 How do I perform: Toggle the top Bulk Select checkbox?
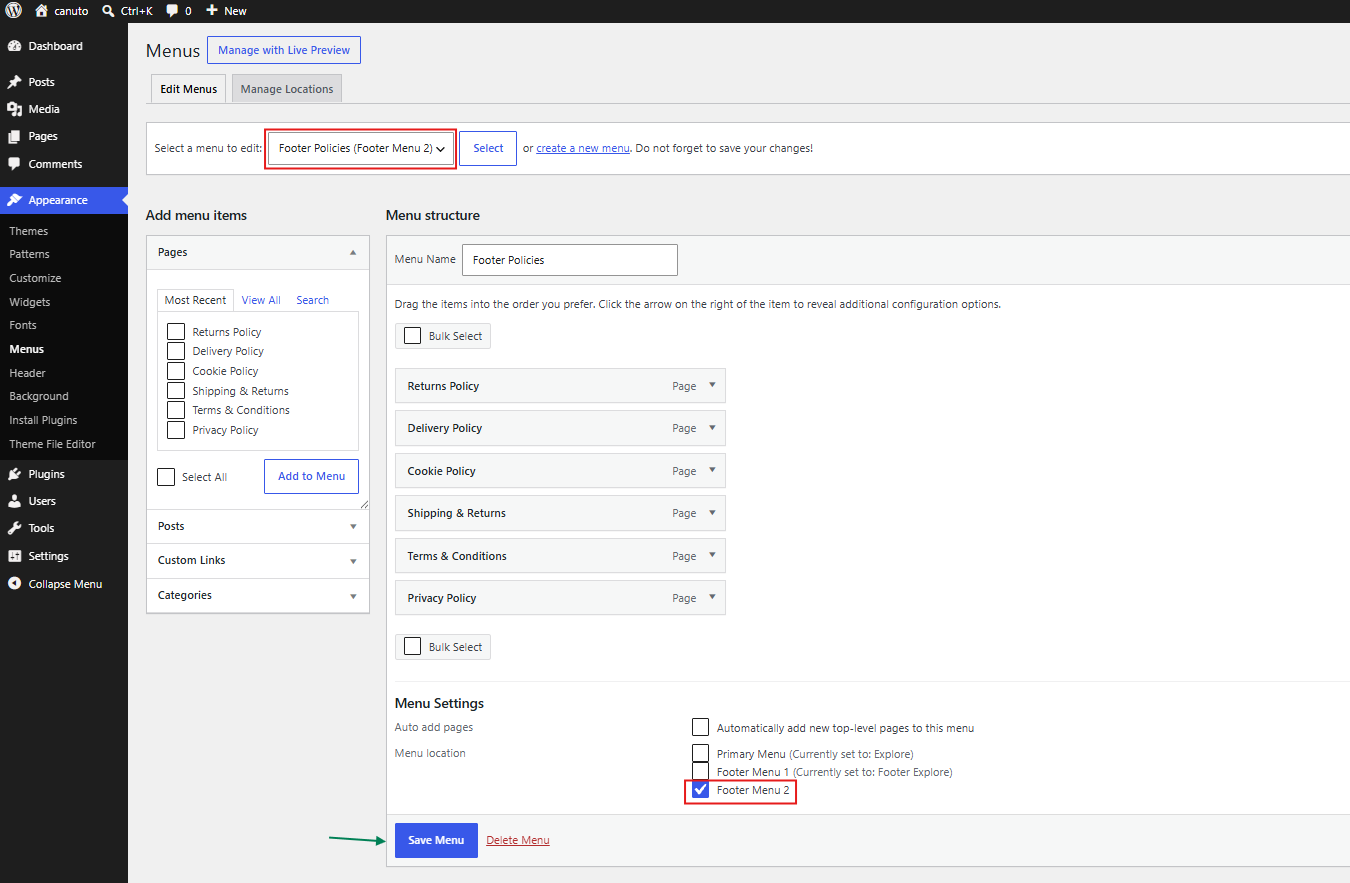[x=412, y=336]
